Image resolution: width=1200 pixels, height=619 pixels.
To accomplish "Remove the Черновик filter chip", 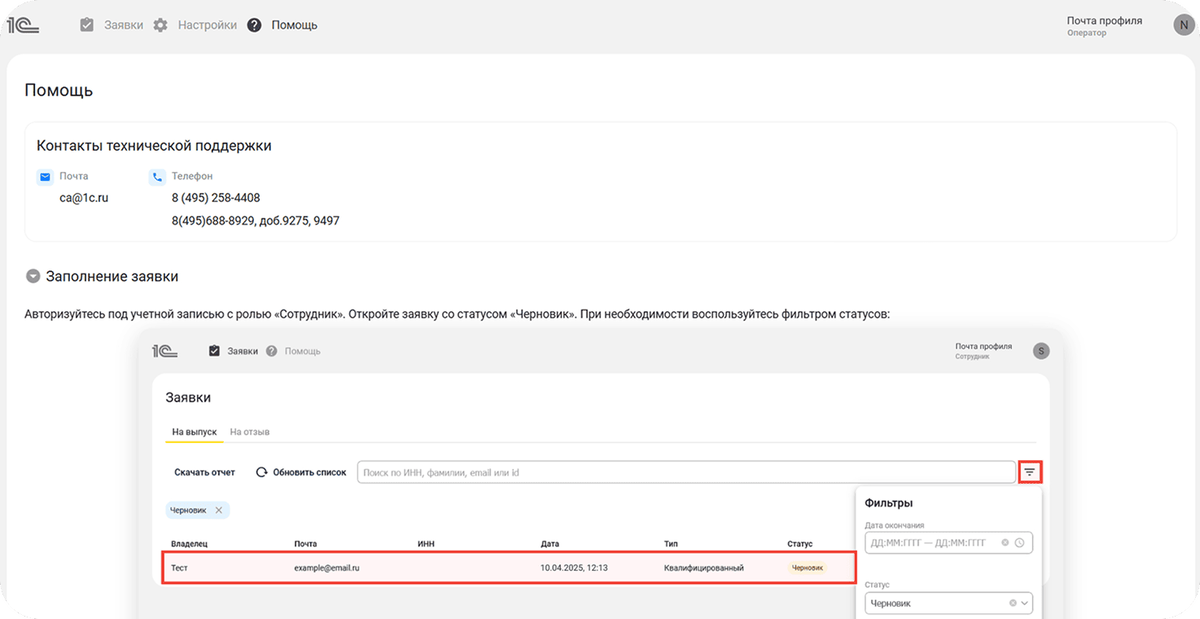I will tap(219, 510).
